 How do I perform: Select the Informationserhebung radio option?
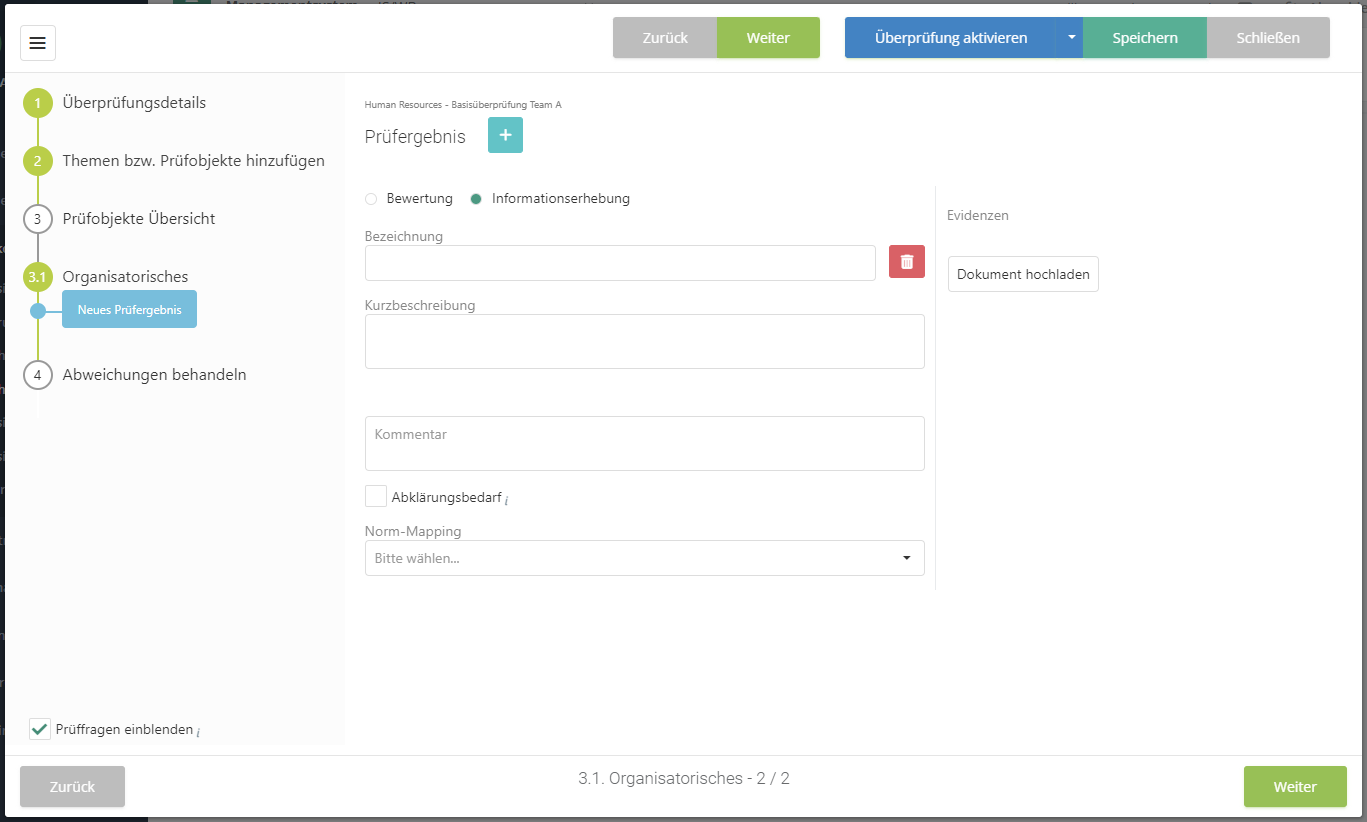pyautogui.click(x=477, y=199)
